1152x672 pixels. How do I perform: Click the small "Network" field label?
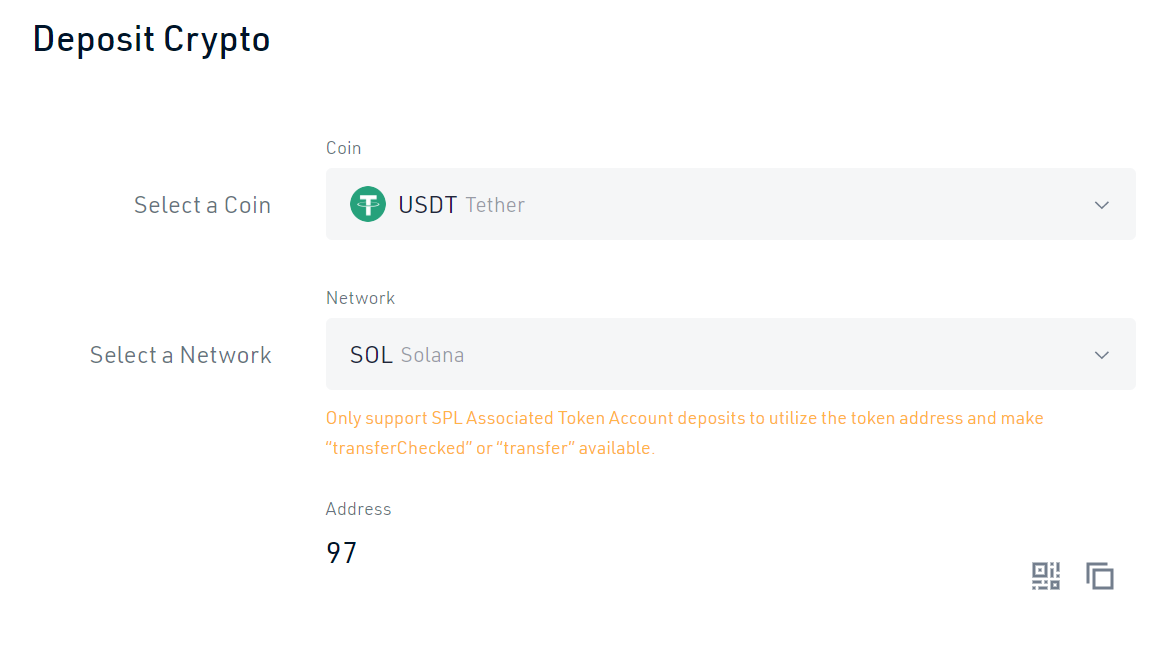[360, 298]
